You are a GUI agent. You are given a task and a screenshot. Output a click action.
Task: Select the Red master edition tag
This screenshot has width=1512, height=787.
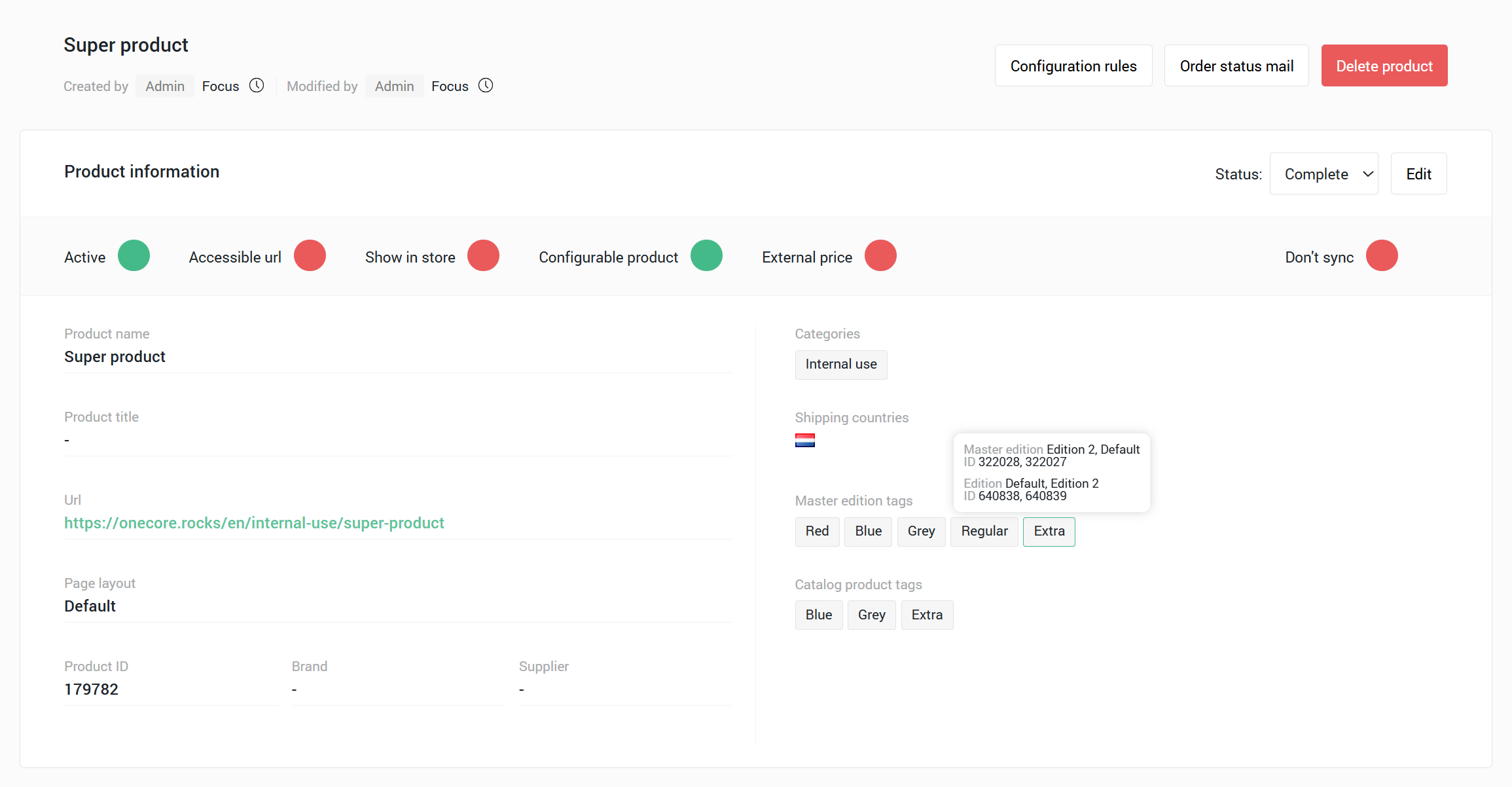[x=817, y=532]
